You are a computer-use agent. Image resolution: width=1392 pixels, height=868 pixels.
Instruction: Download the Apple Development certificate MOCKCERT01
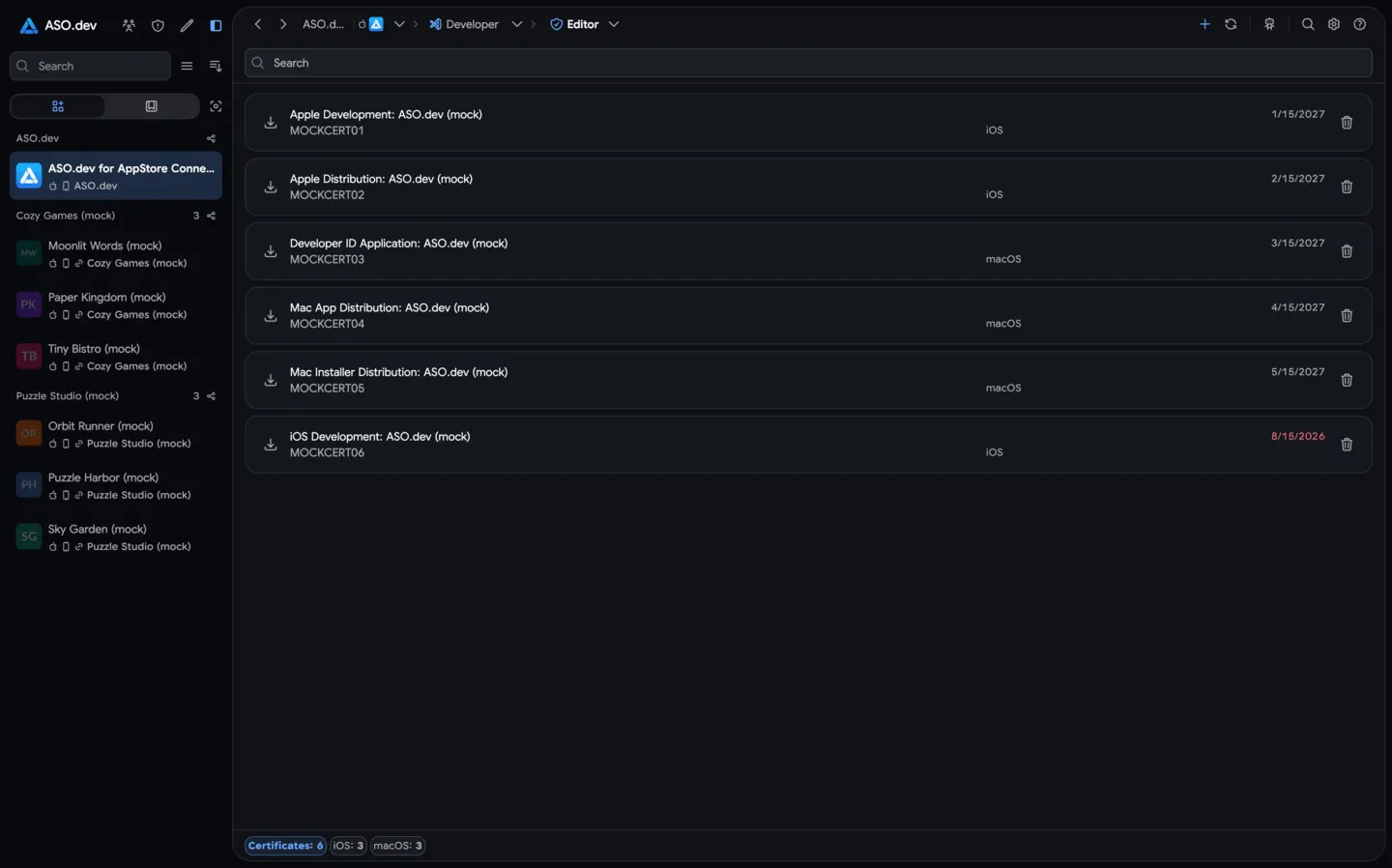click(x=271, y=122)
